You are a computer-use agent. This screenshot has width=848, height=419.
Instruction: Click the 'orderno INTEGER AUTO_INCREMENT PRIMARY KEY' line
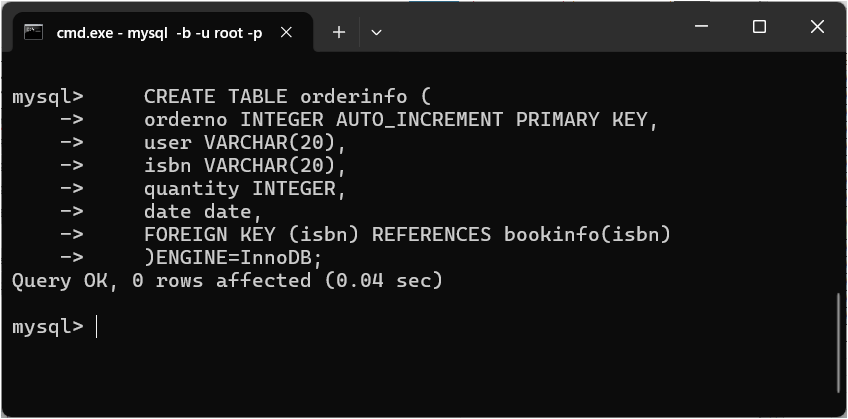[402, 120]
